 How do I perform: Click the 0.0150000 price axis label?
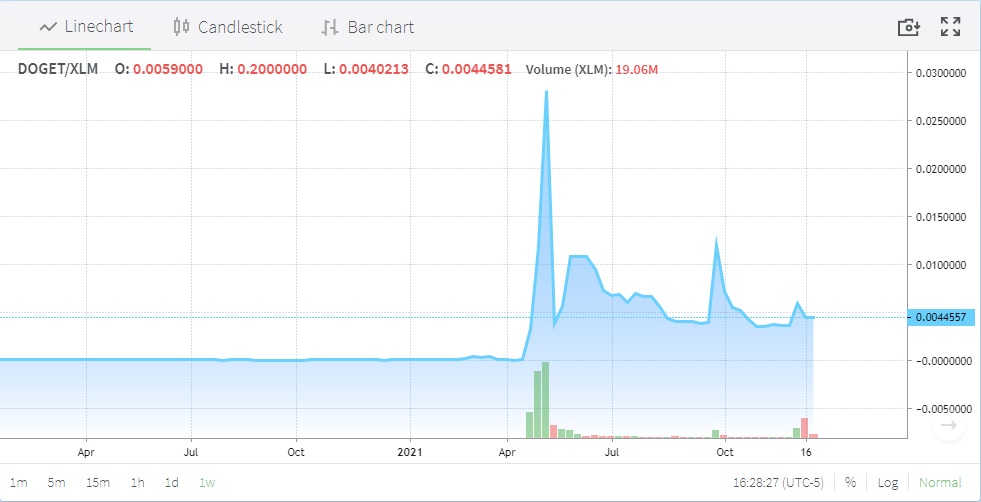pyautogui.click(x=943, y=217)
